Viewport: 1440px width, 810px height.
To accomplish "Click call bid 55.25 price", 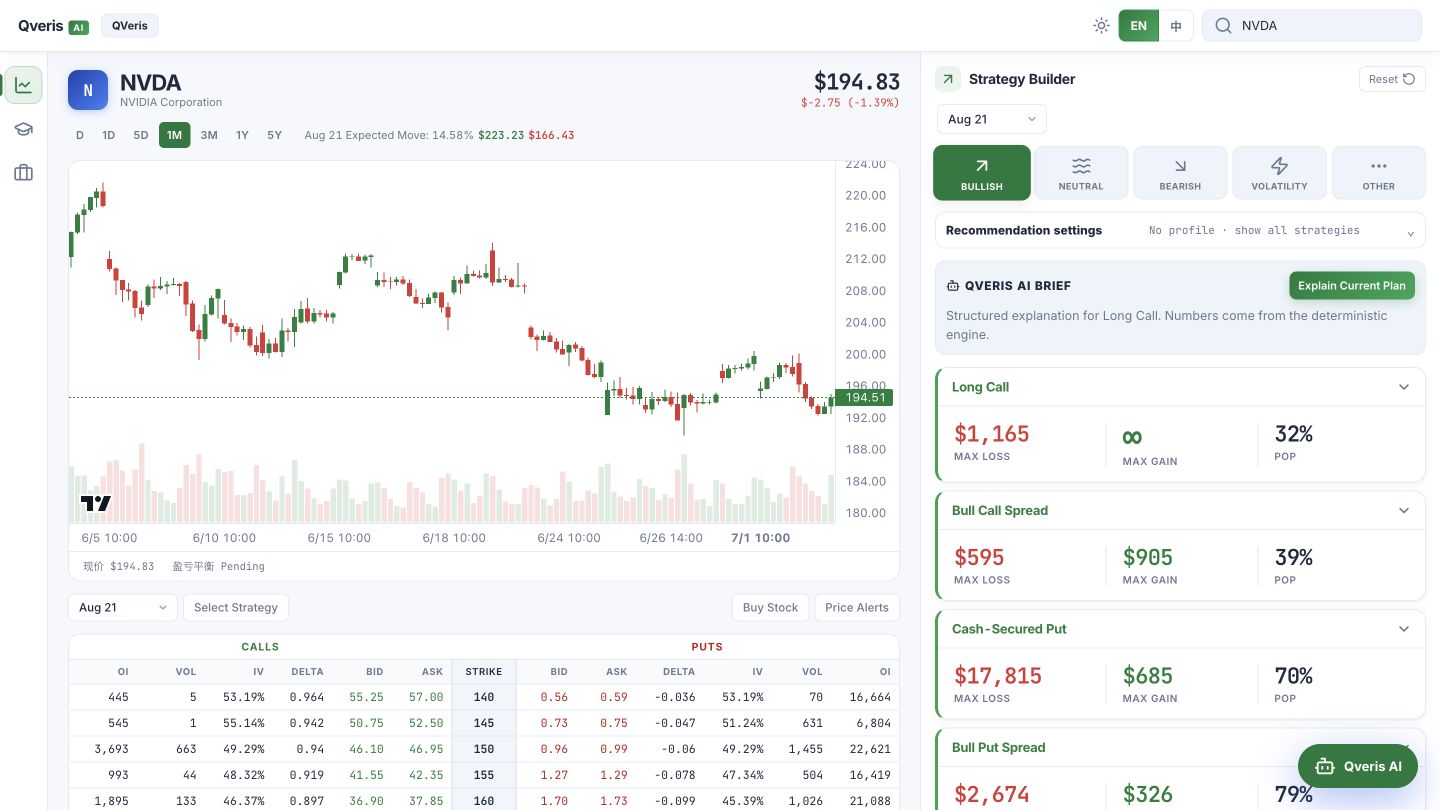I will click(365, 697).
